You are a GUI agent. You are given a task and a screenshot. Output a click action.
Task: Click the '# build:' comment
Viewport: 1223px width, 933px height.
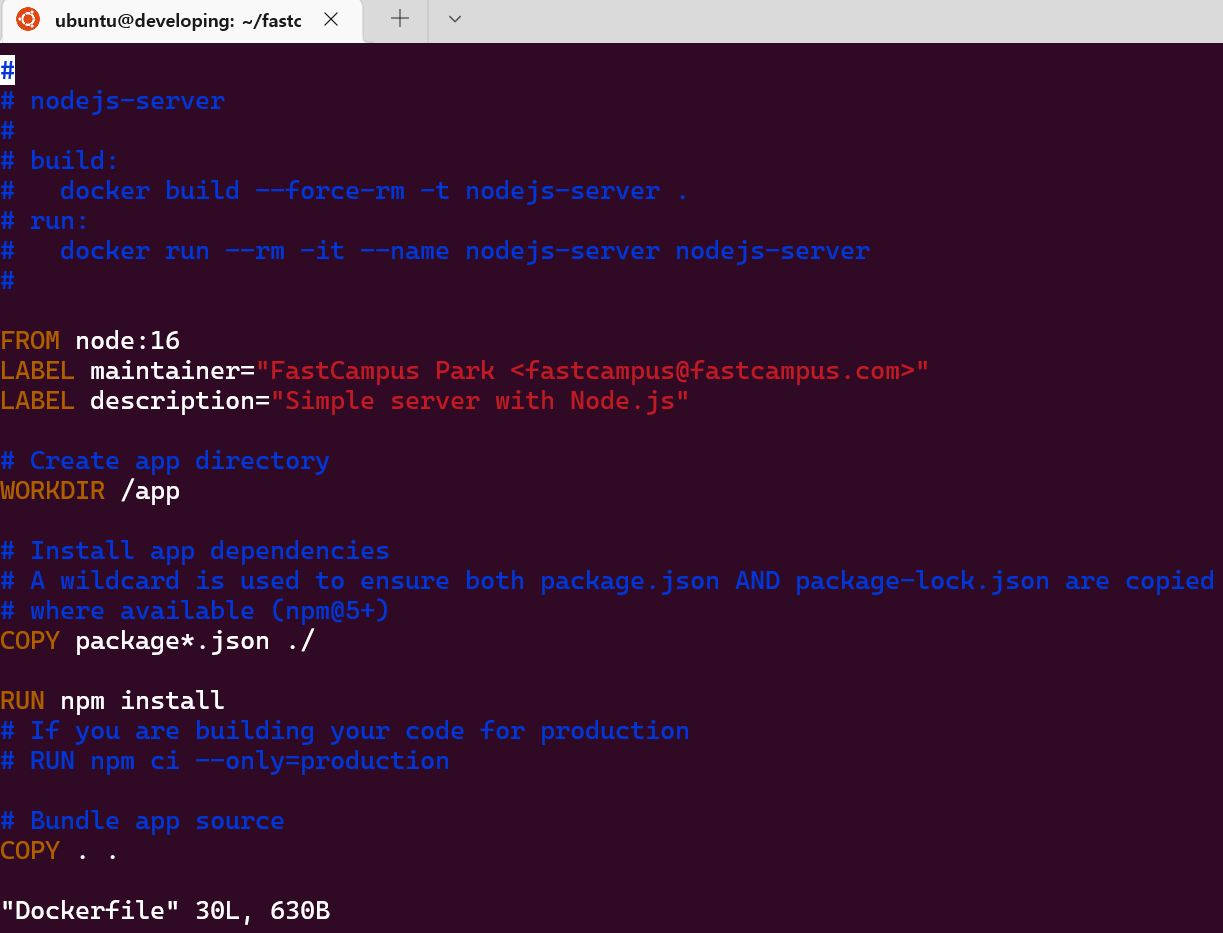point(60,161)
